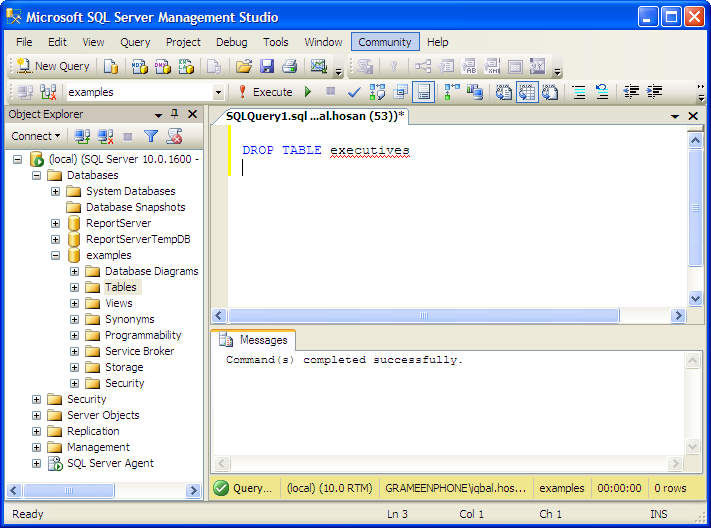Click the Database Engine Query icon
The height and width of the screenshot is (528, 711).
click(x=111, y=66)
